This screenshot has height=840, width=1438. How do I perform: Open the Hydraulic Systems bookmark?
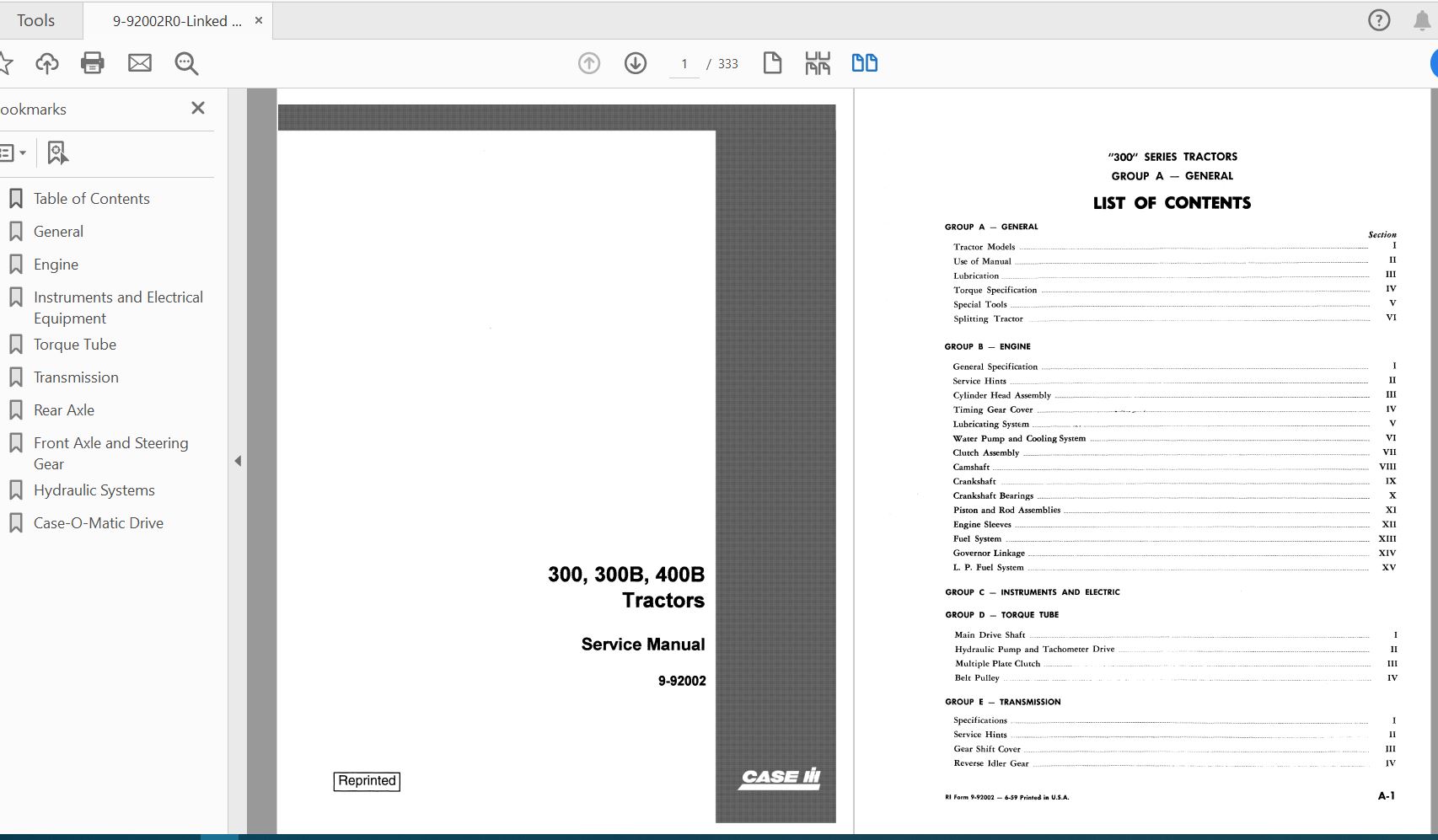[94, 490]
